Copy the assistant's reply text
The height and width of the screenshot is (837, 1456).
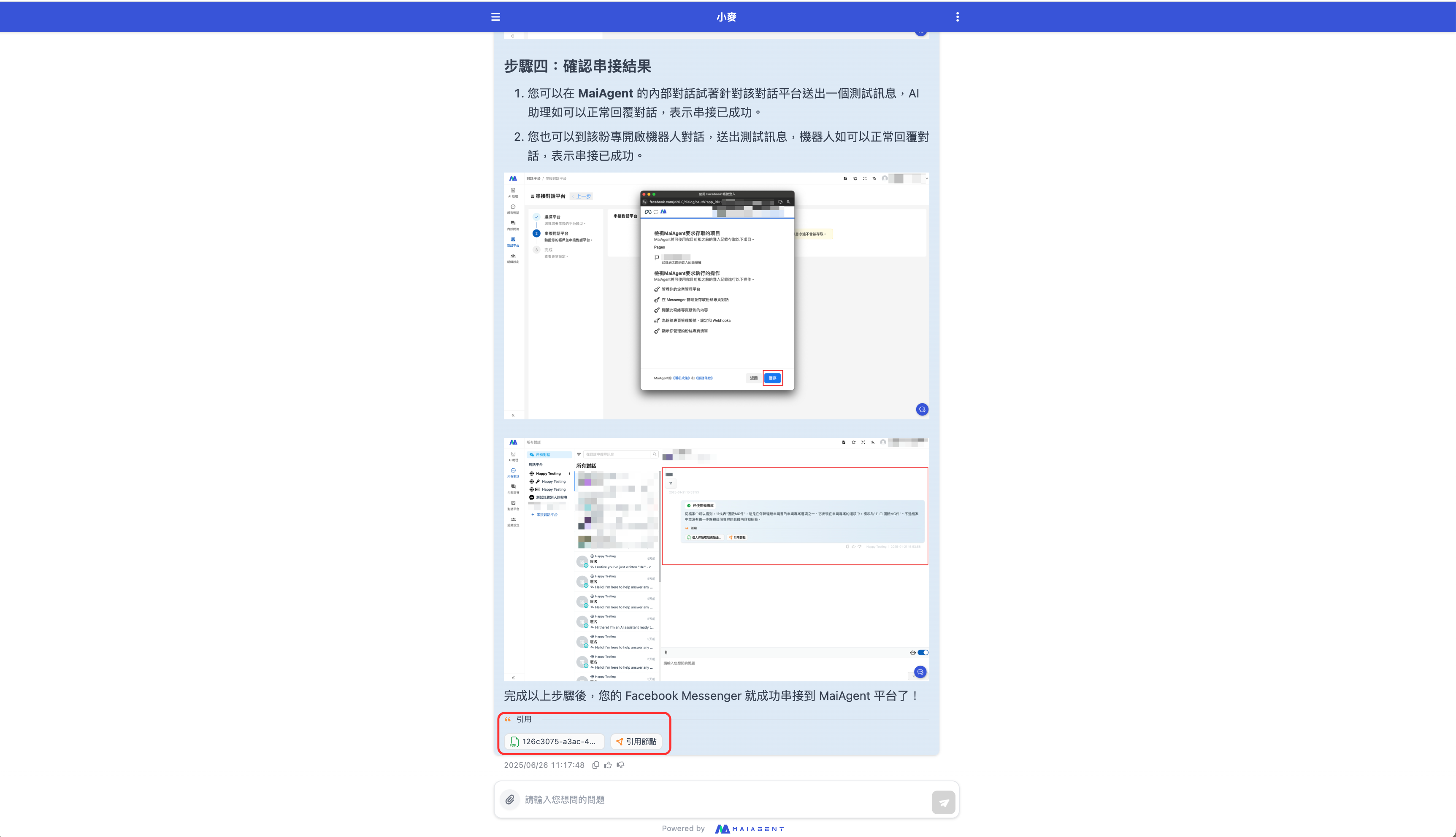coord(596,765)
